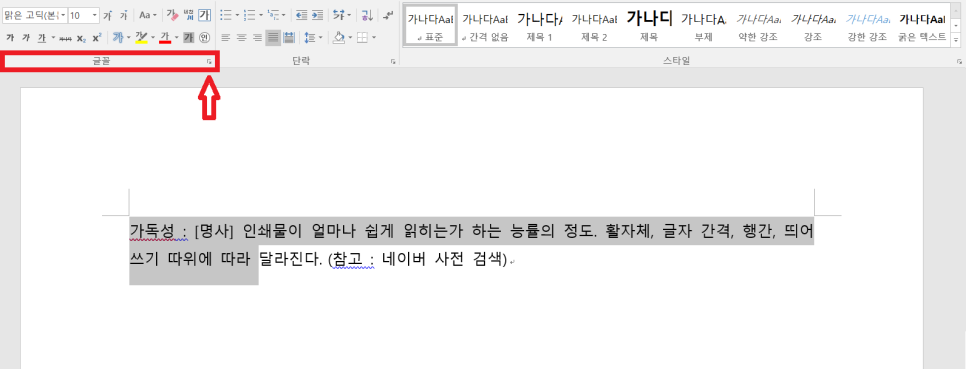Image resolution: width=966 pixels, height=369 pixels.
Task: Toggle strikethrough formatting
Action: pyautogui.click(x=65, y=38)
